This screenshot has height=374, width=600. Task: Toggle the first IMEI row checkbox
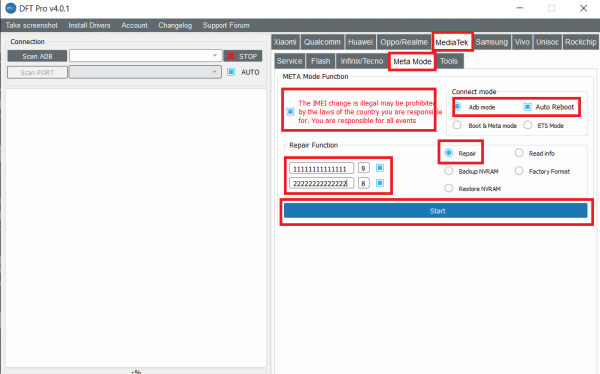(x=380, y=168)
